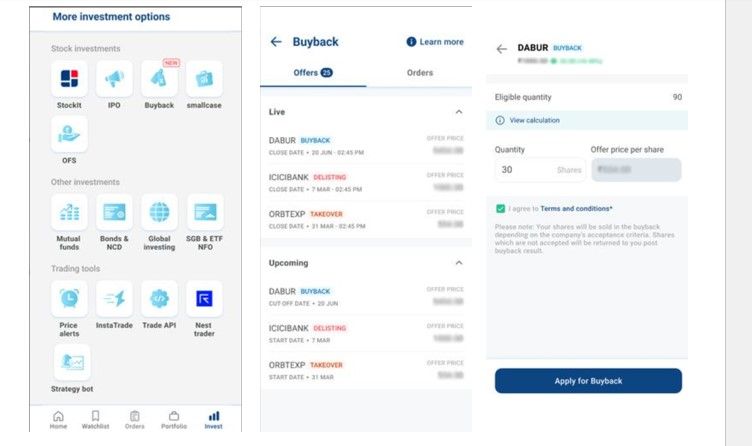
Task: Select the smallcase icon
Action: tap(204, 79)
